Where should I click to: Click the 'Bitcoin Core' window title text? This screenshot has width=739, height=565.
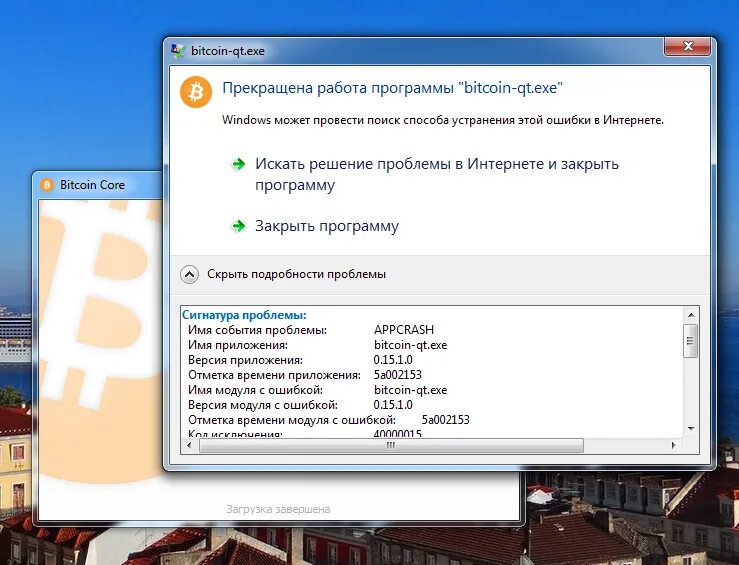point(92,185)
